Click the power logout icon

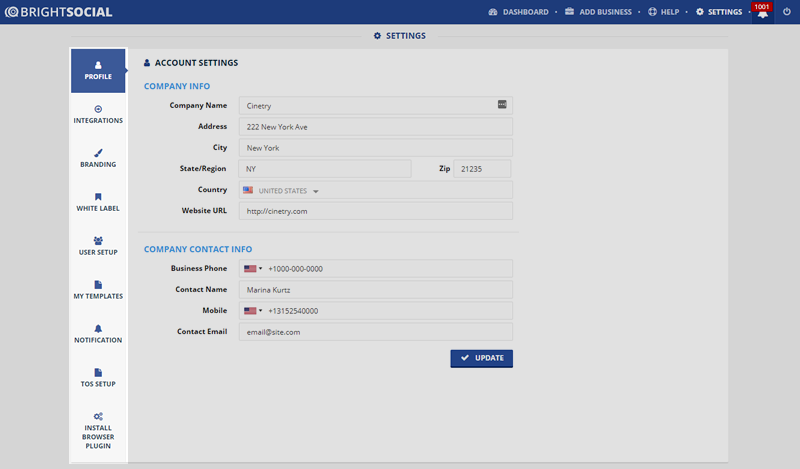[x=787, y=12]
